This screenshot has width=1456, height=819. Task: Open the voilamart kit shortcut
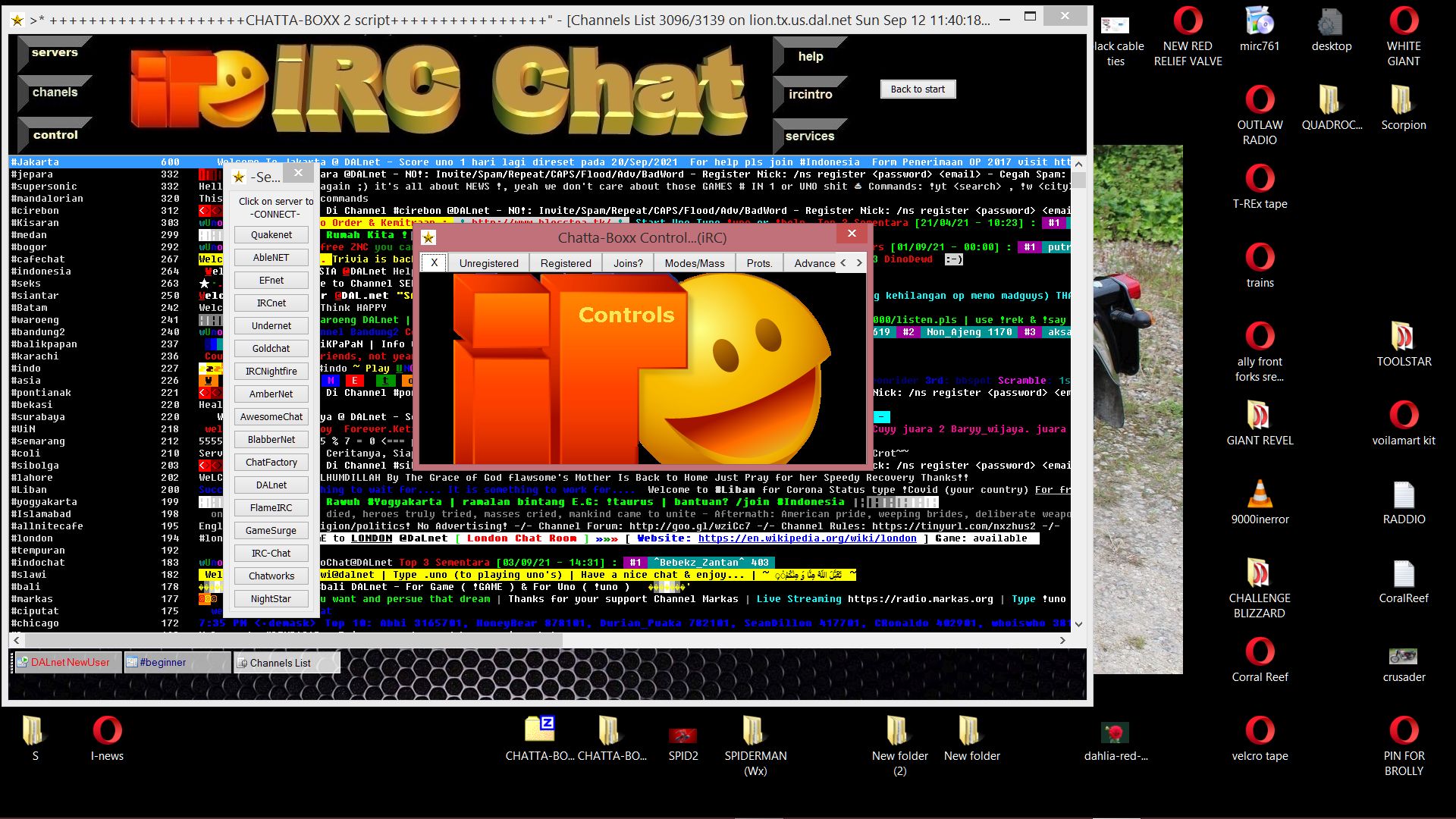click(x=1404, y=425)
